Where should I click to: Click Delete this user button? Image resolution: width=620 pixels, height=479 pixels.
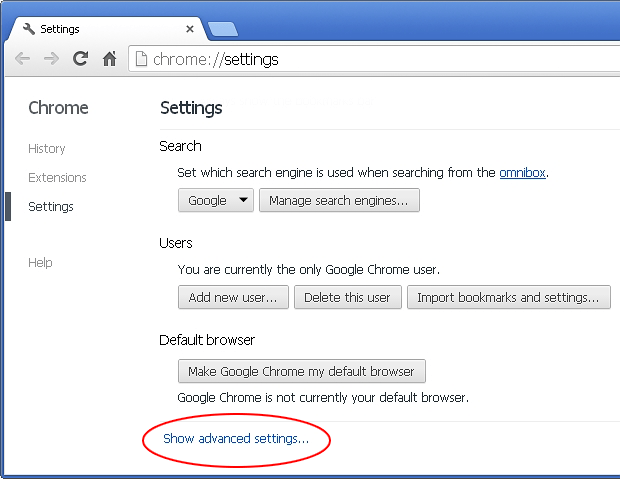348,297
